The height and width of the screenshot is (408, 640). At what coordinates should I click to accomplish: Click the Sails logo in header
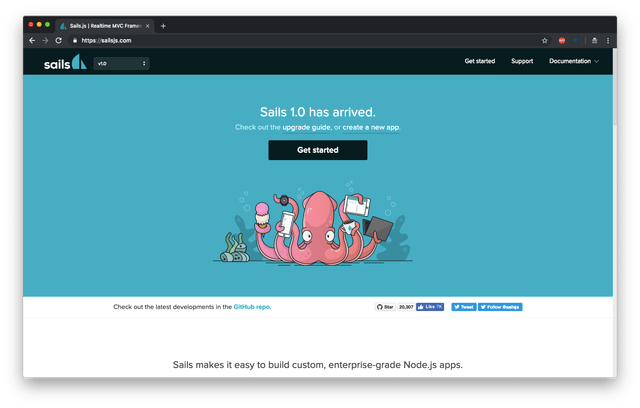(x=65, y=62)
